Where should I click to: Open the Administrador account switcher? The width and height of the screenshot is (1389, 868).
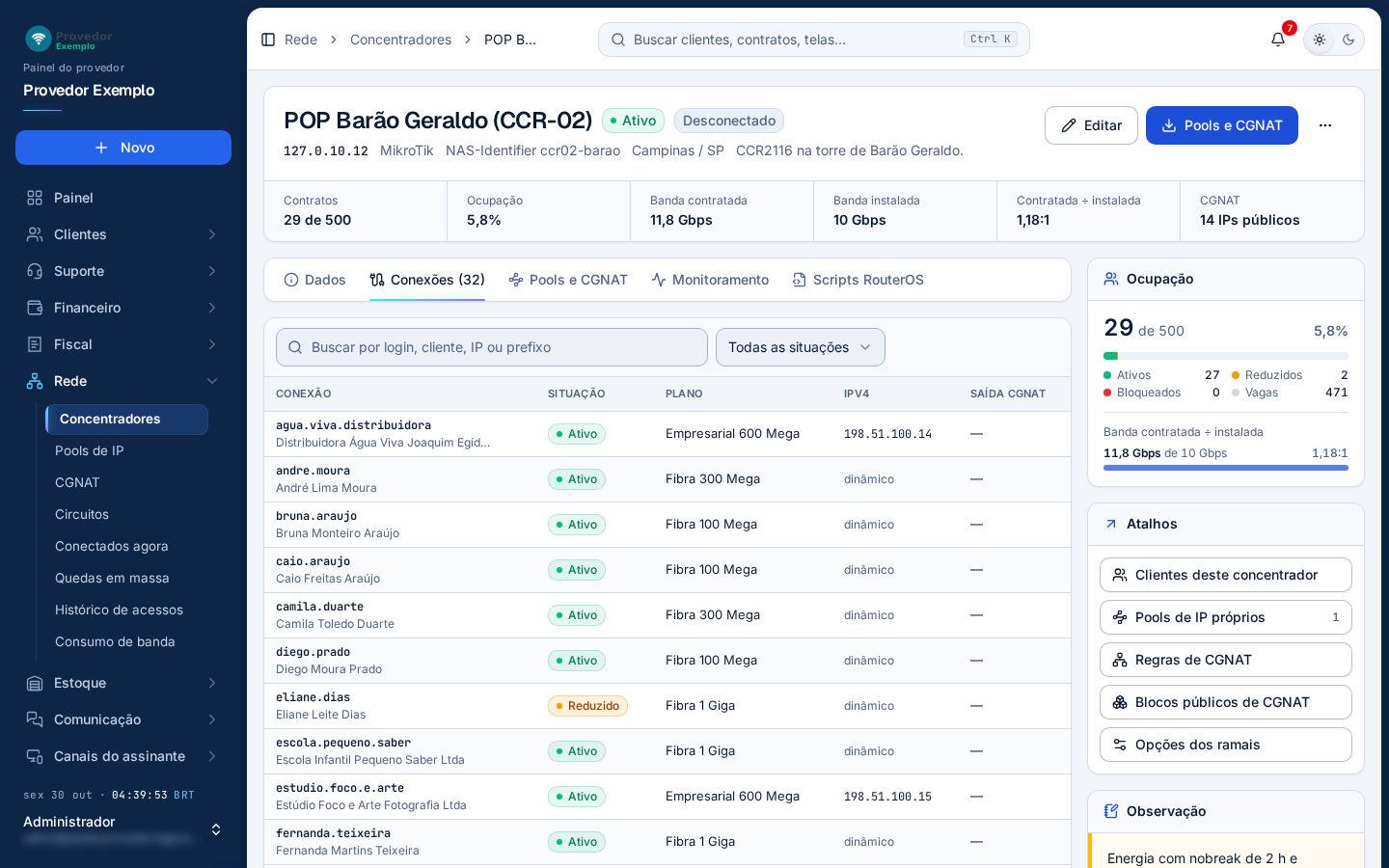tap(123, 829)
